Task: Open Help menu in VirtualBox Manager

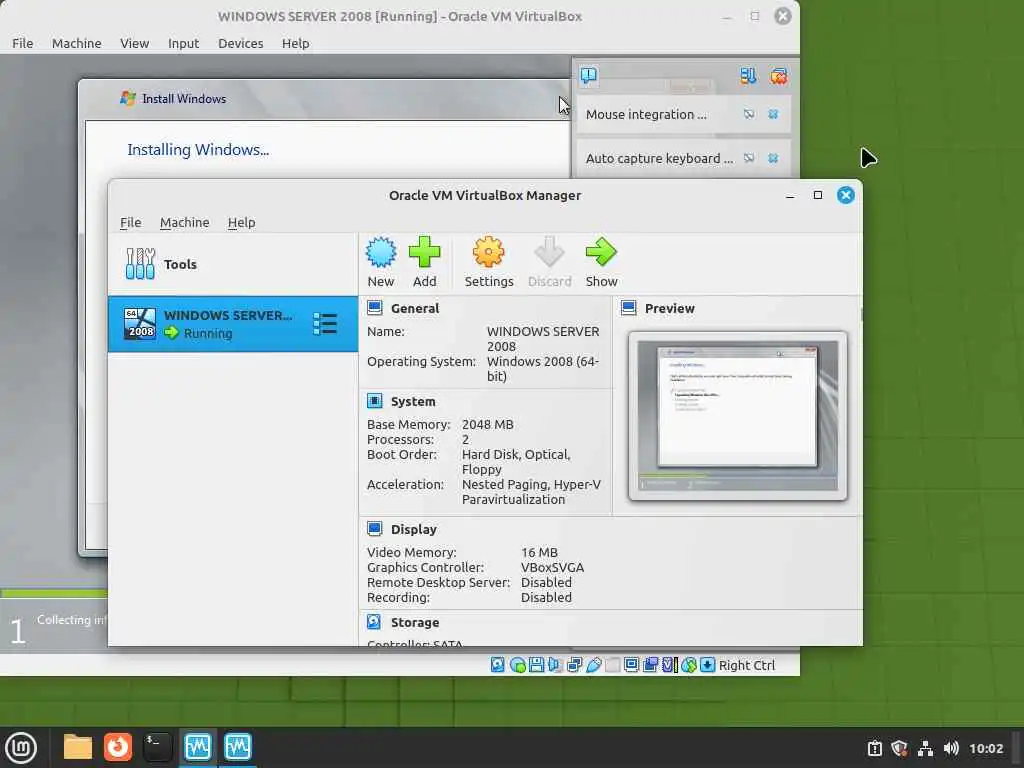Action: 241,222
